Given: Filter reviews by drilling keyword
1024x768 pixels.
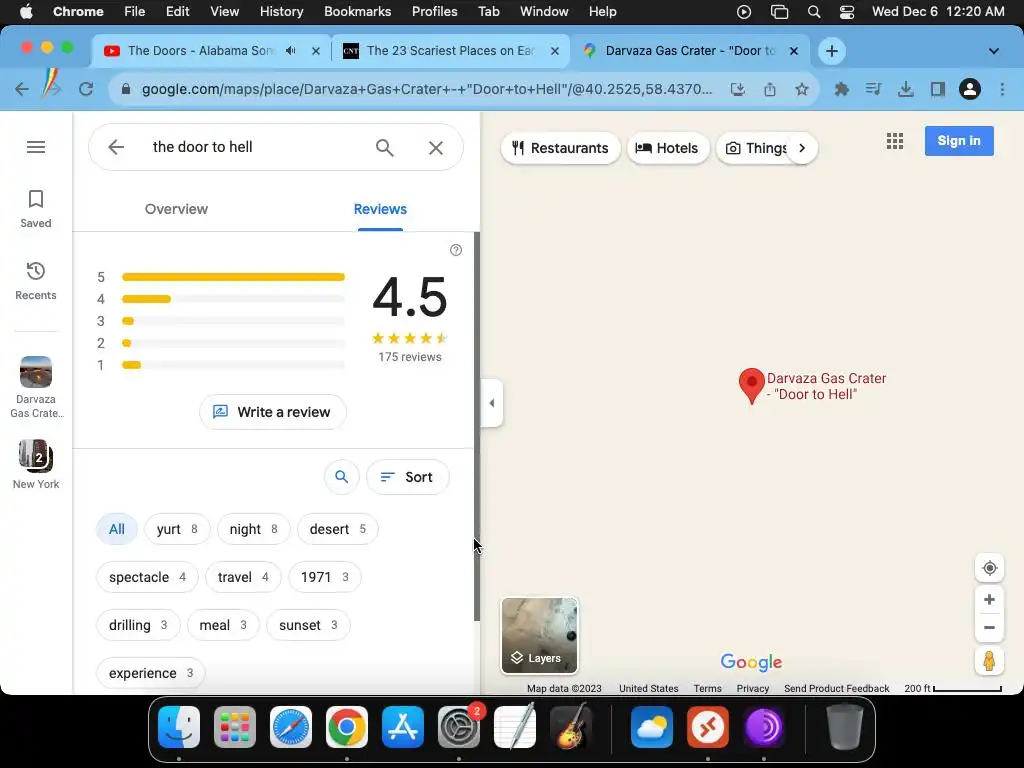Looking at the screenshot, I should (138, 625).
